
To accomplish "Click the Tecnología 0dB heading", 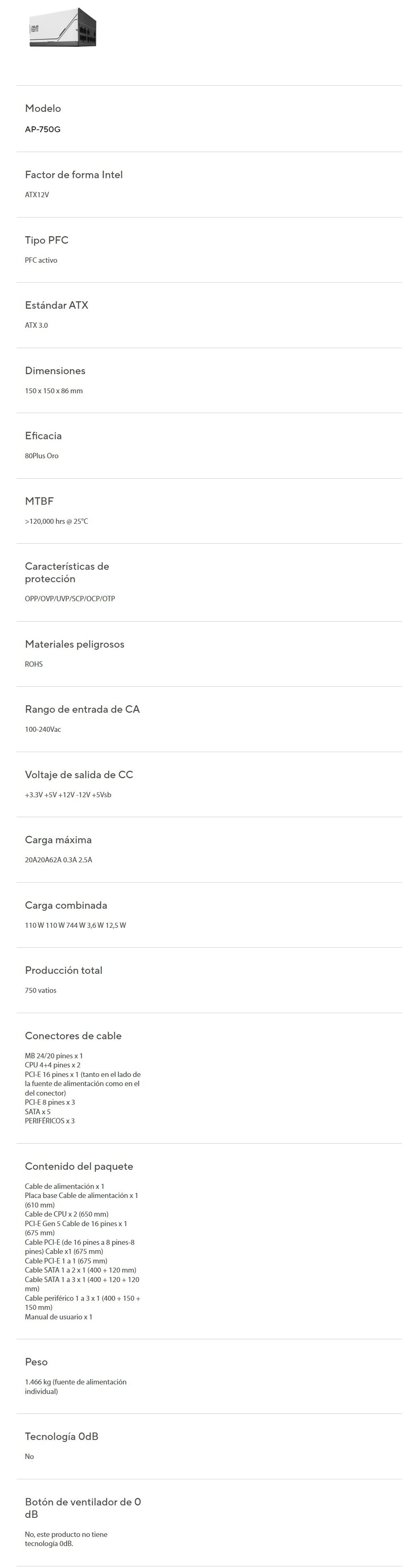I will click(61, 1436).
